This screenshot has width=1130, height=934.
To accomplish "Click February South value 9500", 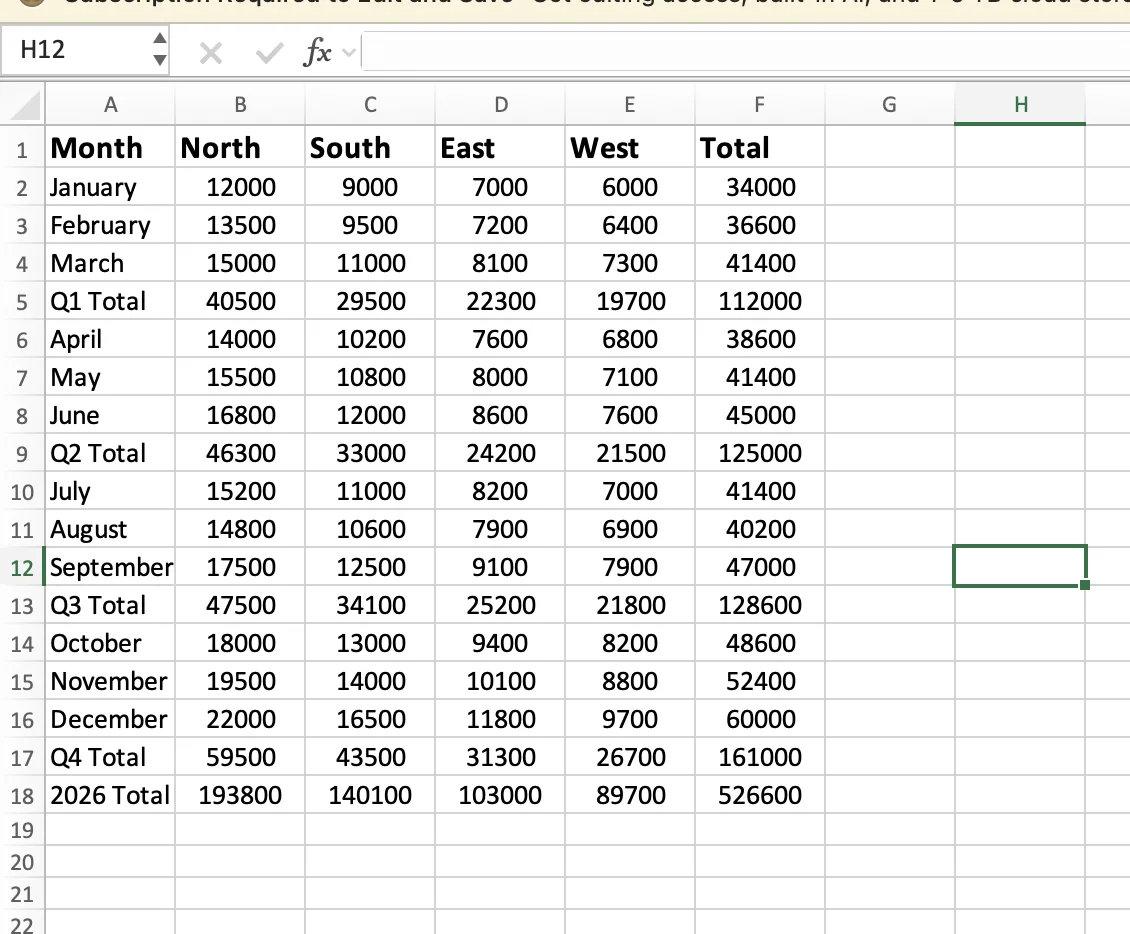I will tap(370, 226).
